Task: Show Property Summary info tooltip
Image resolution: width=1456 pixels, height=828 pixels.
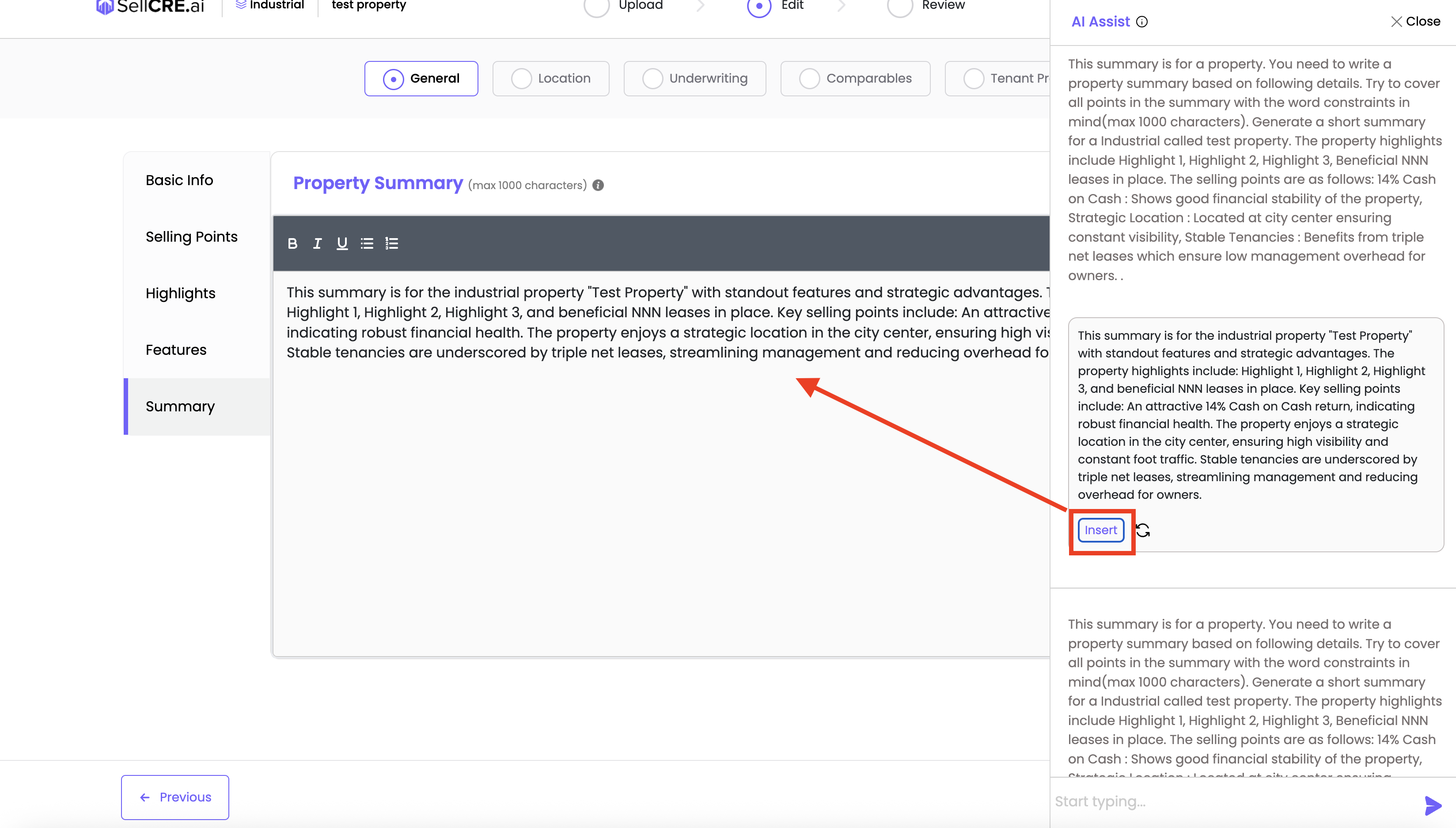Action: 598,186
